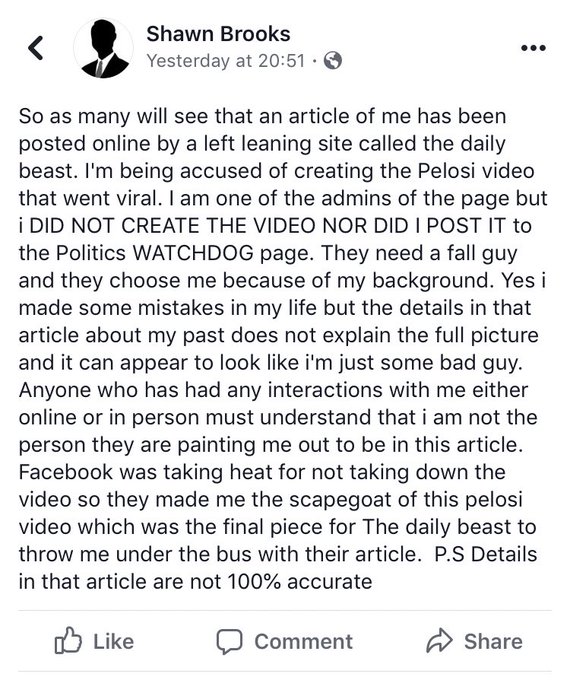Image resolution: width=570 pixels, height=680 pixels.
Task: Open the three-dot post options menu
Action: click(533, 48)
